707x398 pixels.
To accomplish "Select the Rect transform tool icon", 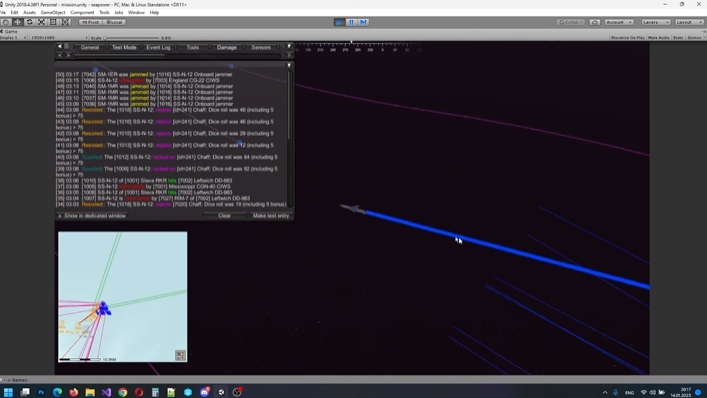I will 53,22.
